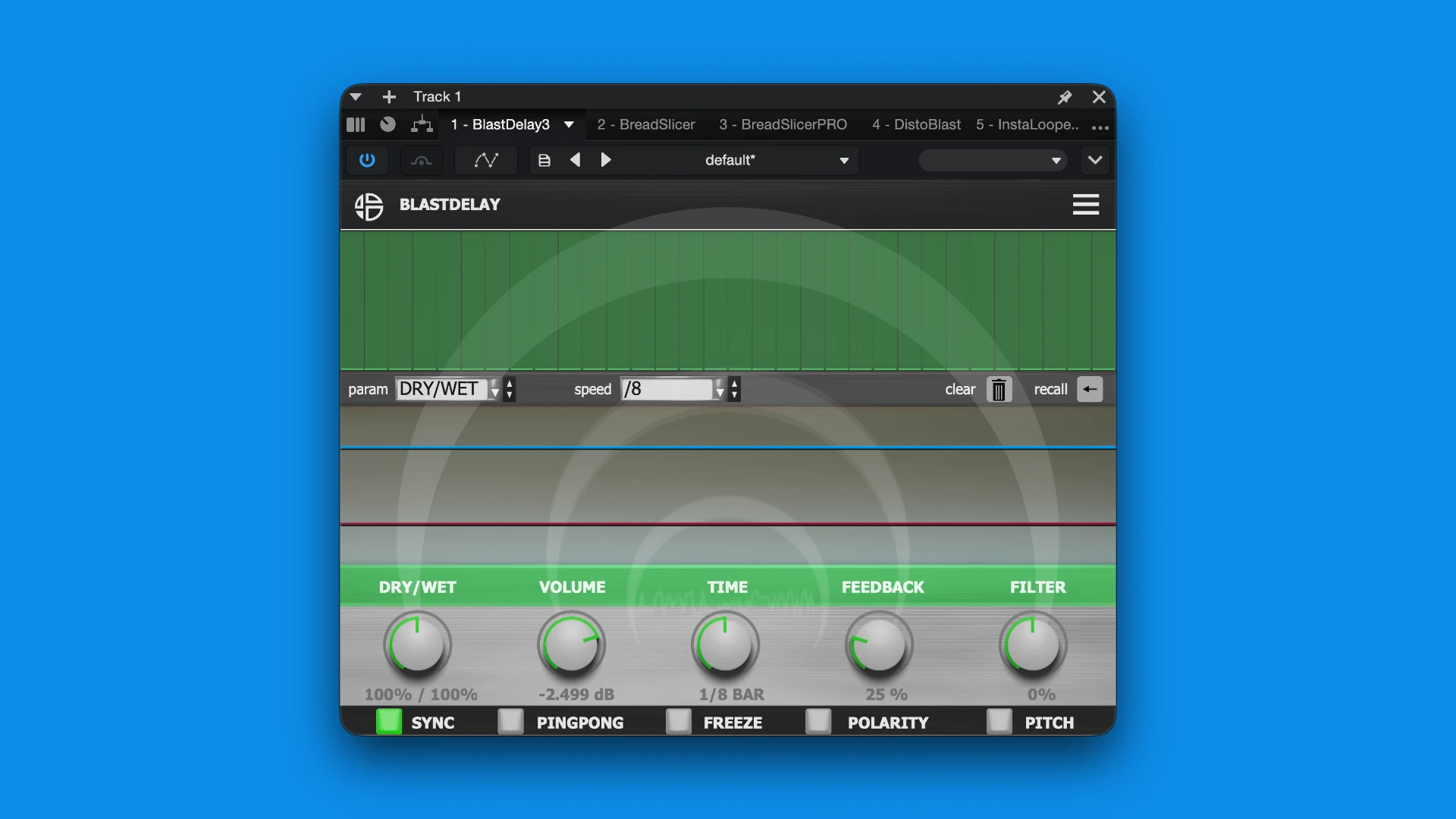Click the save preset document icon
Screen dimensions: 1456x819
point(544,160)
